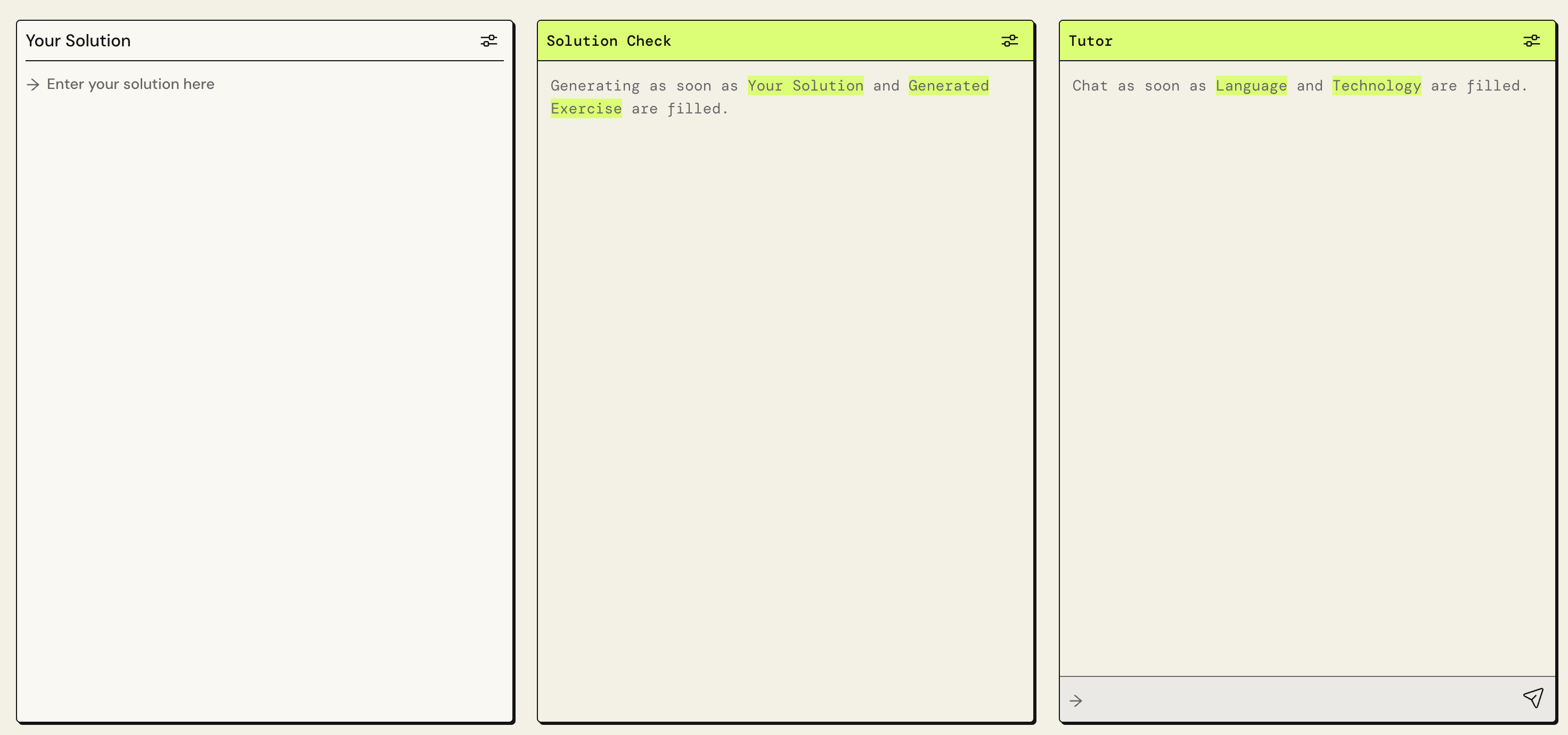The width and height of the screenshot is (1568, 735).
Task: Click the highlighted Technology text in Tutor
Action: click(1377, 86)
